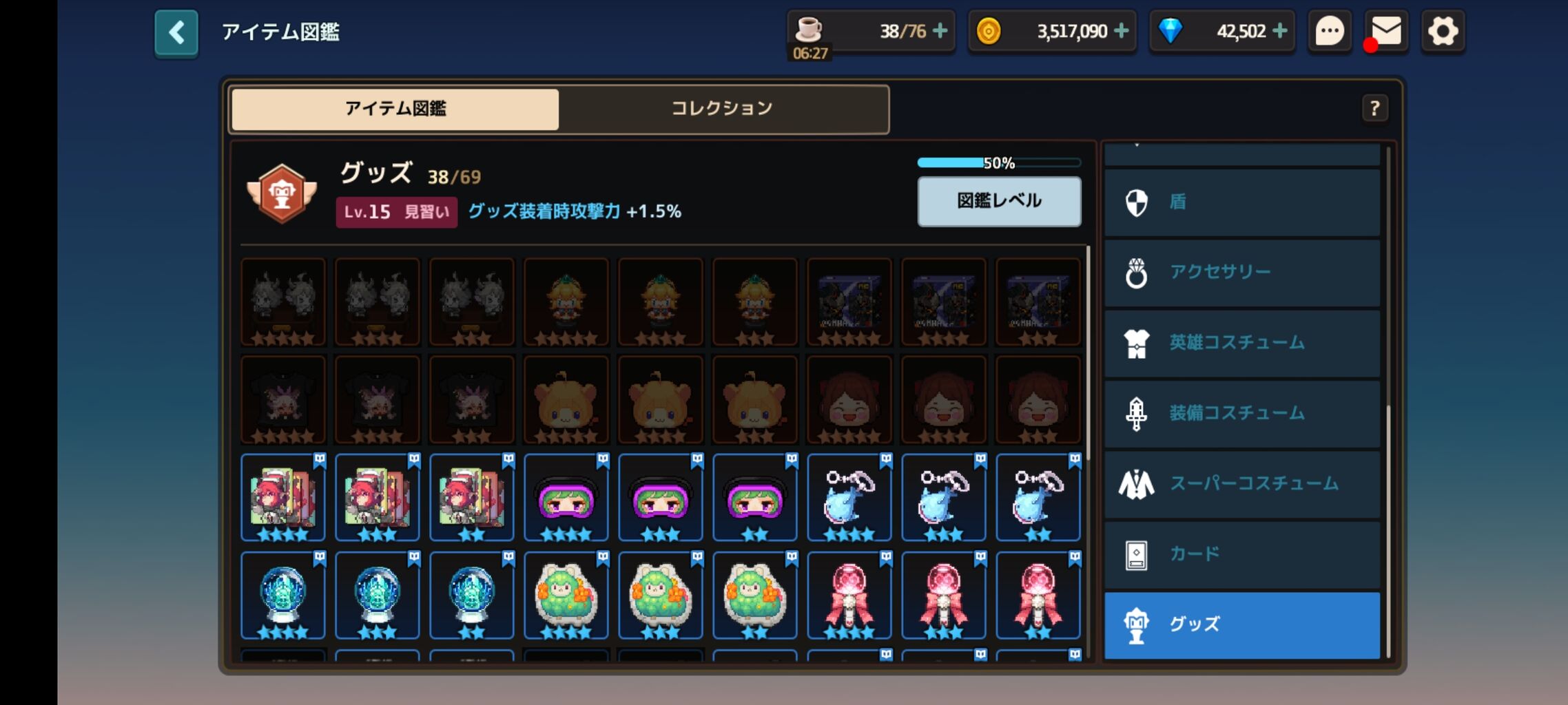1568x705 pixels.
Task: Open the settings gear icon
Action: pos(1443,32)
